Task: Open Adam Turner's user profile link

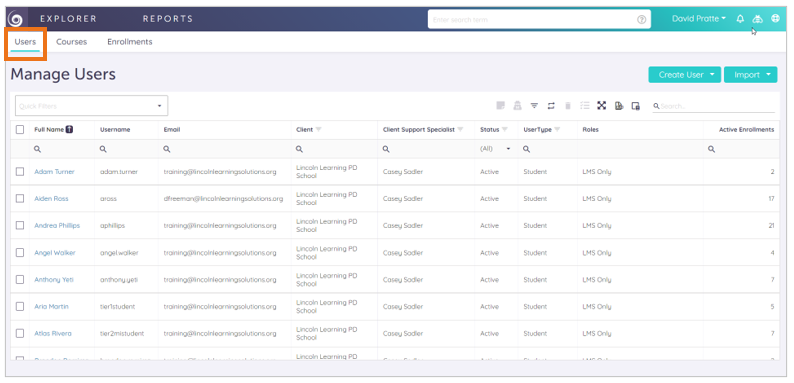Action: pos(54,172)
